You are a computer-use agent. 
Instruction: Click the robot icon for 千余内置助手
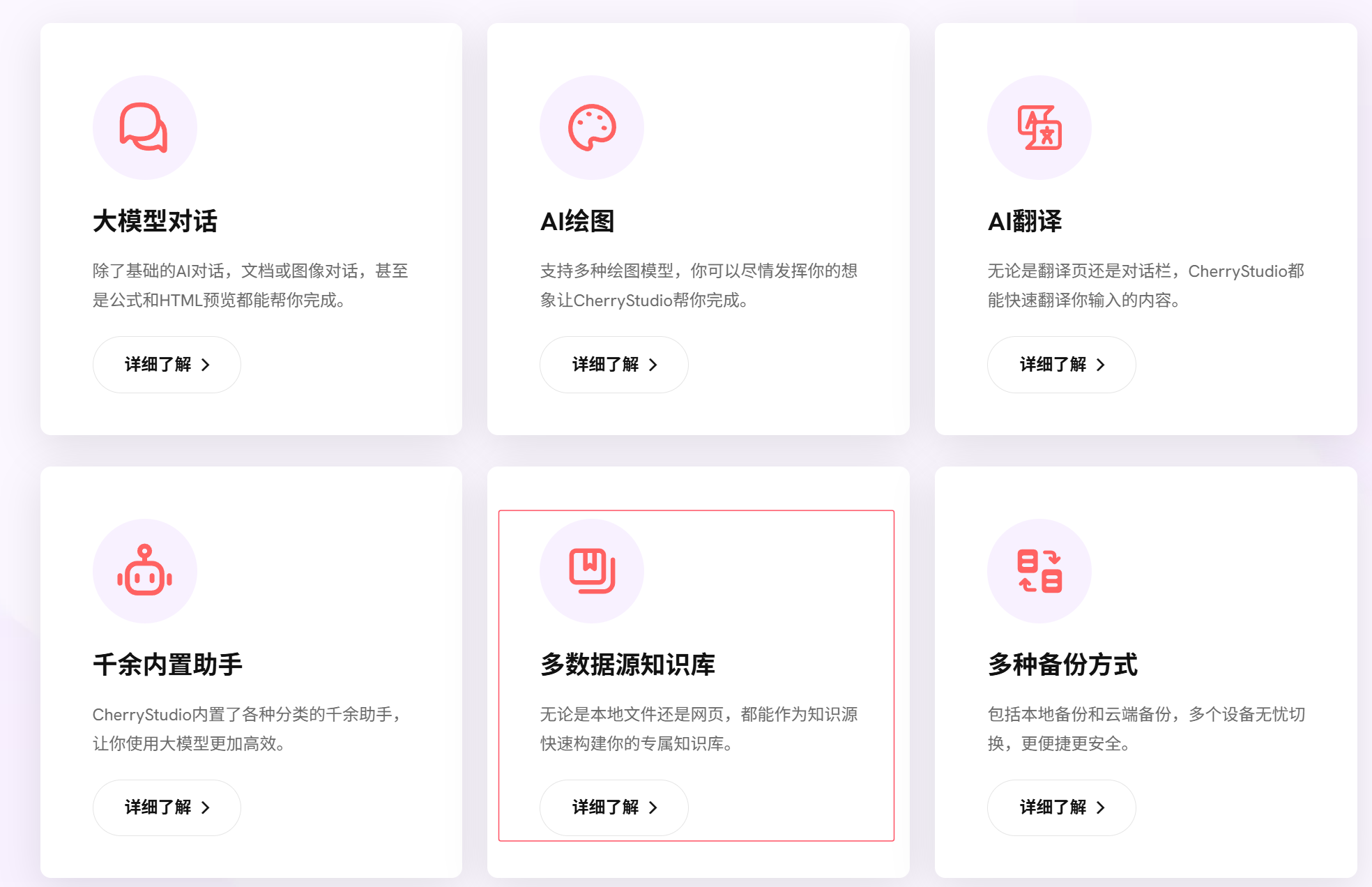click(144, 570)
